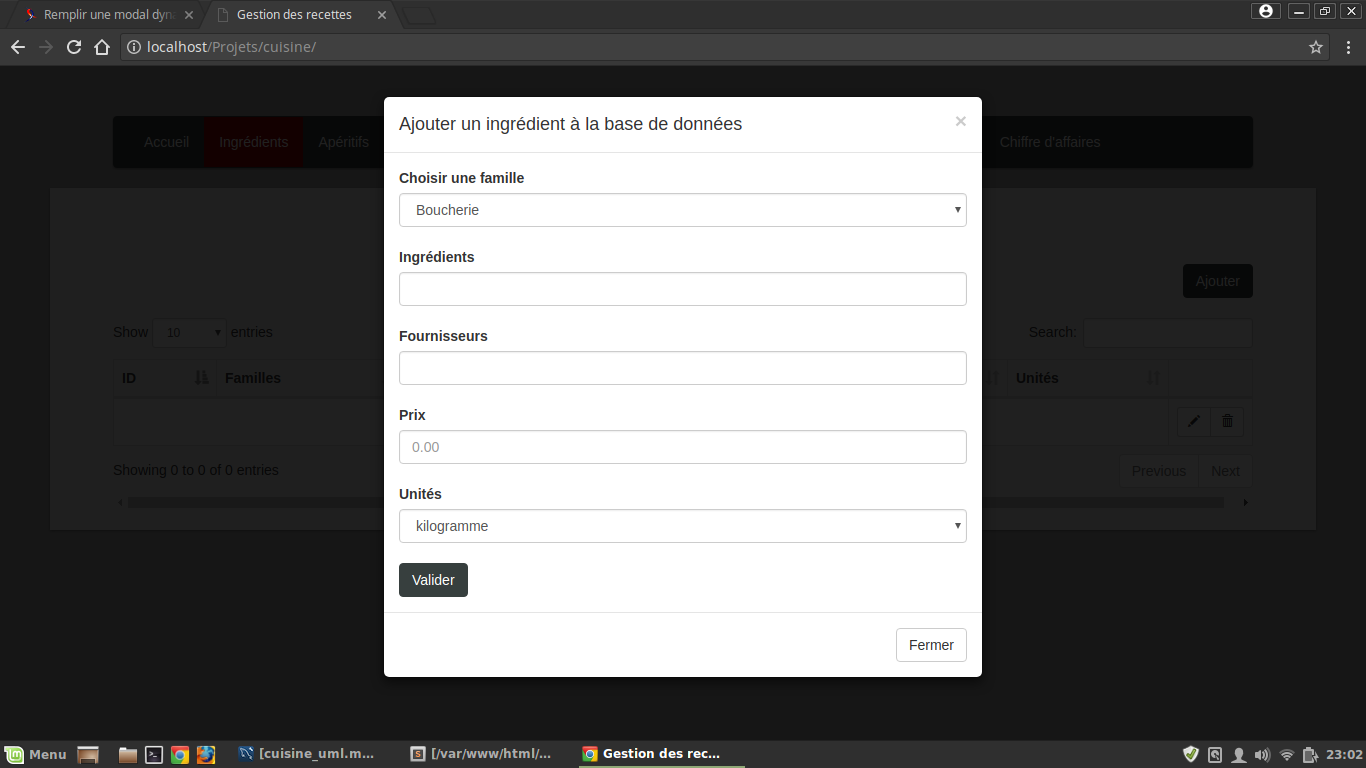
Task: Launch the terminal from the taskbar
Action: click(x=154, y=755)
